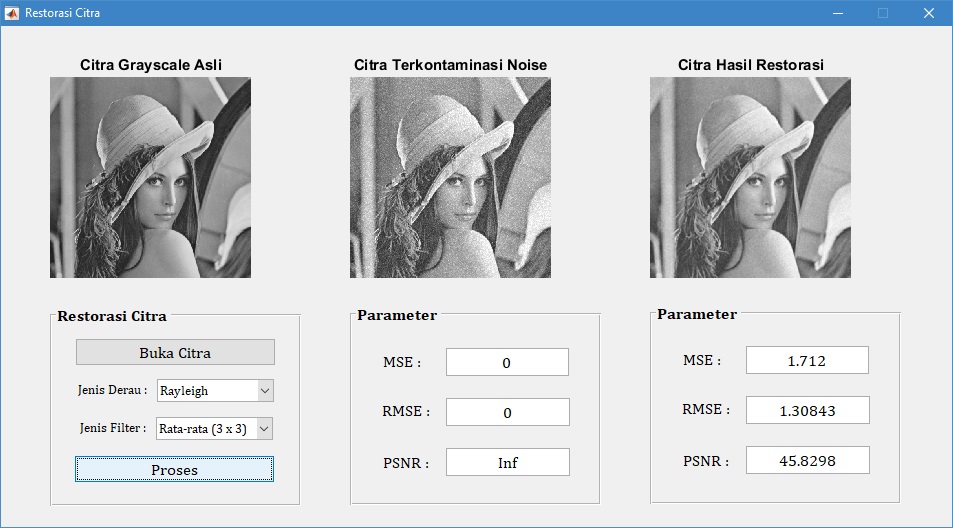
Task: Open the Jenis Derau dropdown
Action: click(215, 390)
